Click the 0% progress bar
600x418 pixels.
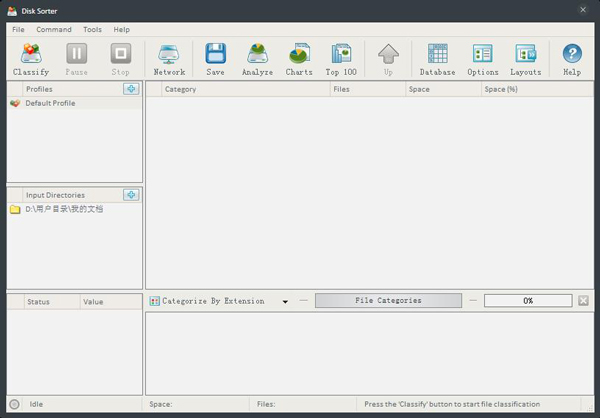528,301
